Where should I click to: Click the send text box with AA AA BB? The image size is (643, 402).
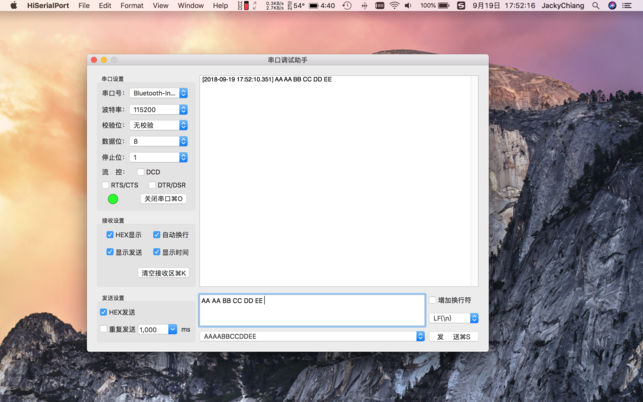pos(312,310)
